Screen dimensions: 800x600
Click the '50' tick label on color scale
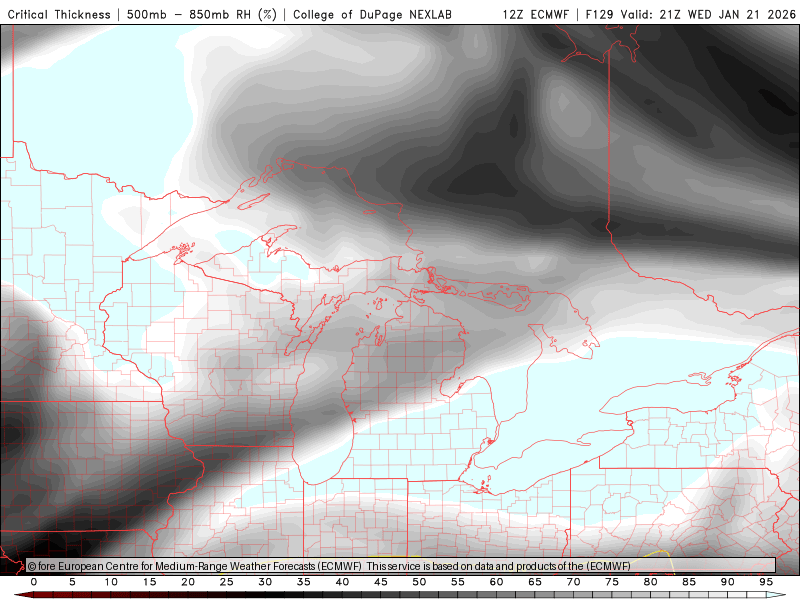coord(419,582)
